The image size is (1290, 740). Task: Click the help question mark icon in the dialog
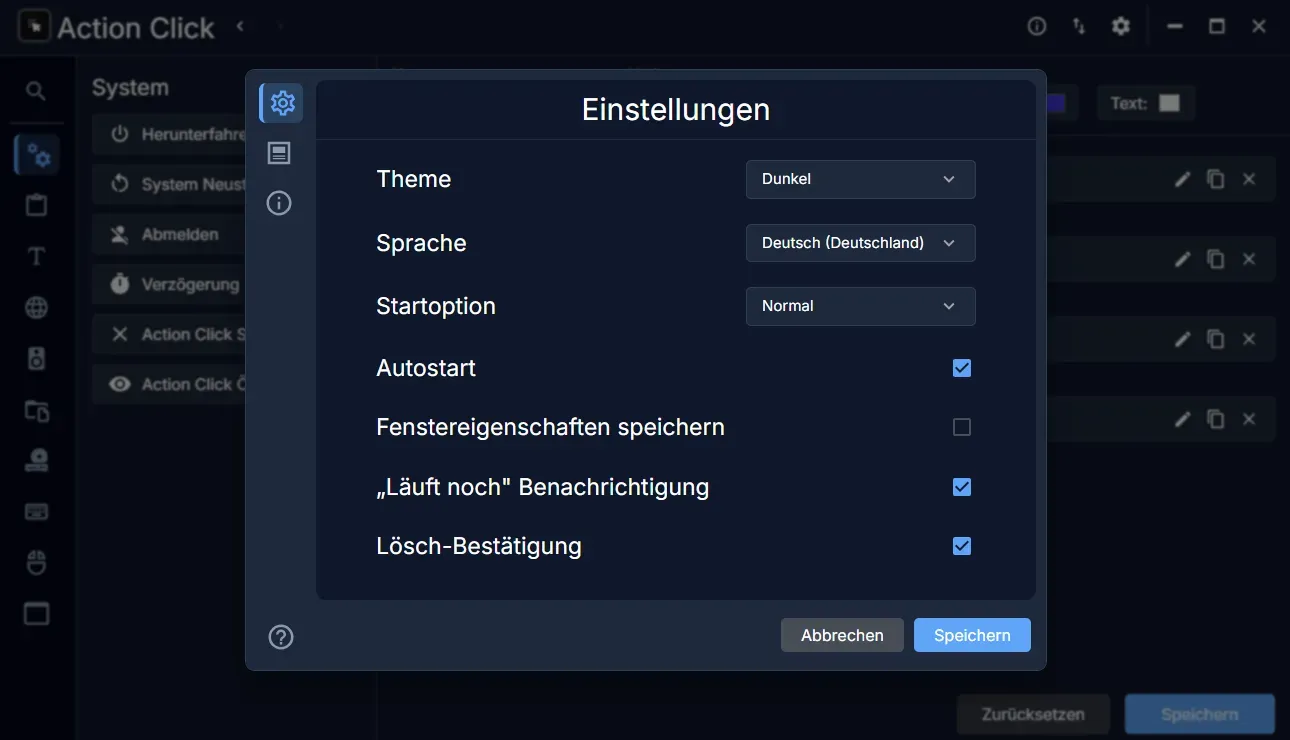(x=281, y=637)
